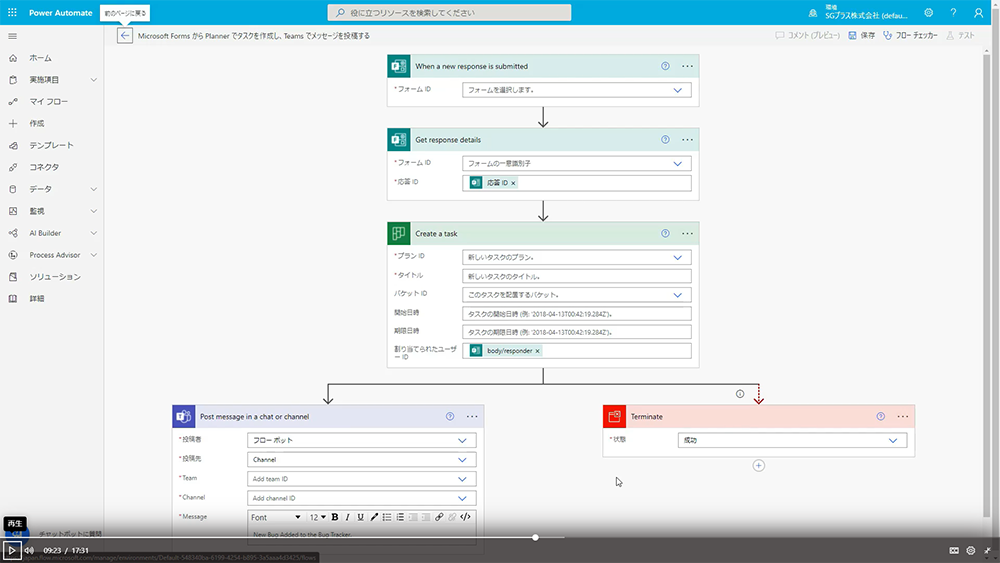
Task: Insert a link in the Message editor
Action: click(439, 517)
